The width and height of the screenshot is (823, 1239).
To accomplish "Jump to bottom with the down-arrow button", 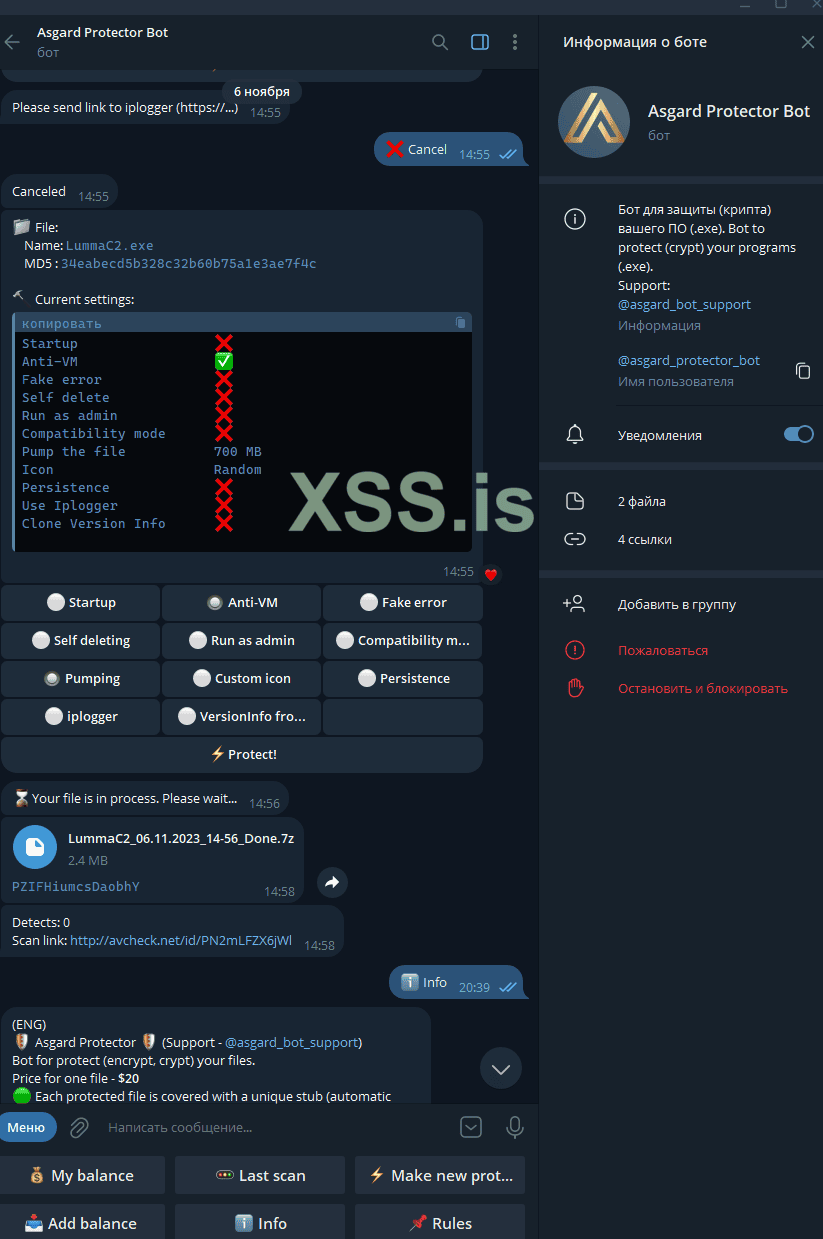I will [501, 1069].
